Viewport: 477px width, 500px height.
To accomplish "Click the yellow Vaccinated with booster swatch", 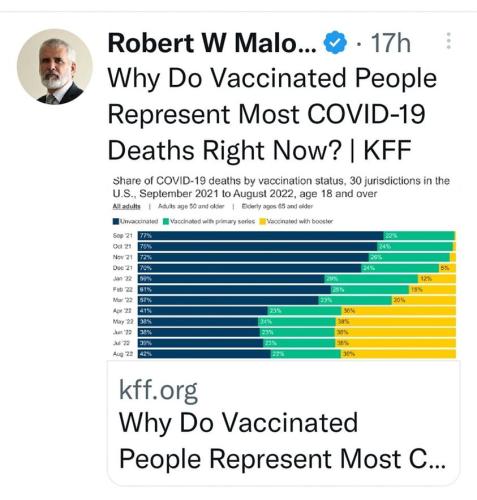I will point(263,221).
